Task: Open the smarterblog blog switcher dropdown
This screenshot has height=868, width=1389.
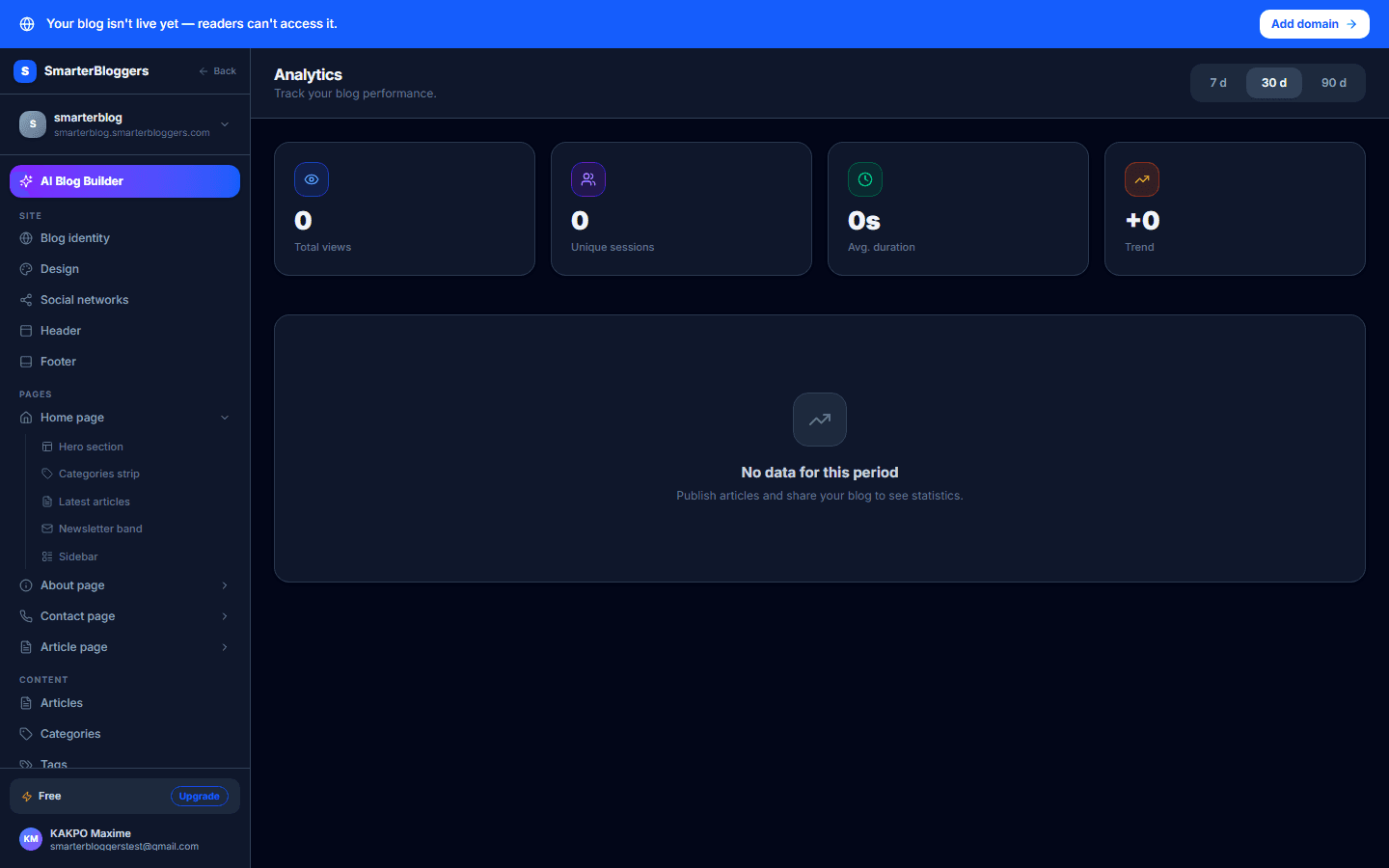Action: coord(124,124)
